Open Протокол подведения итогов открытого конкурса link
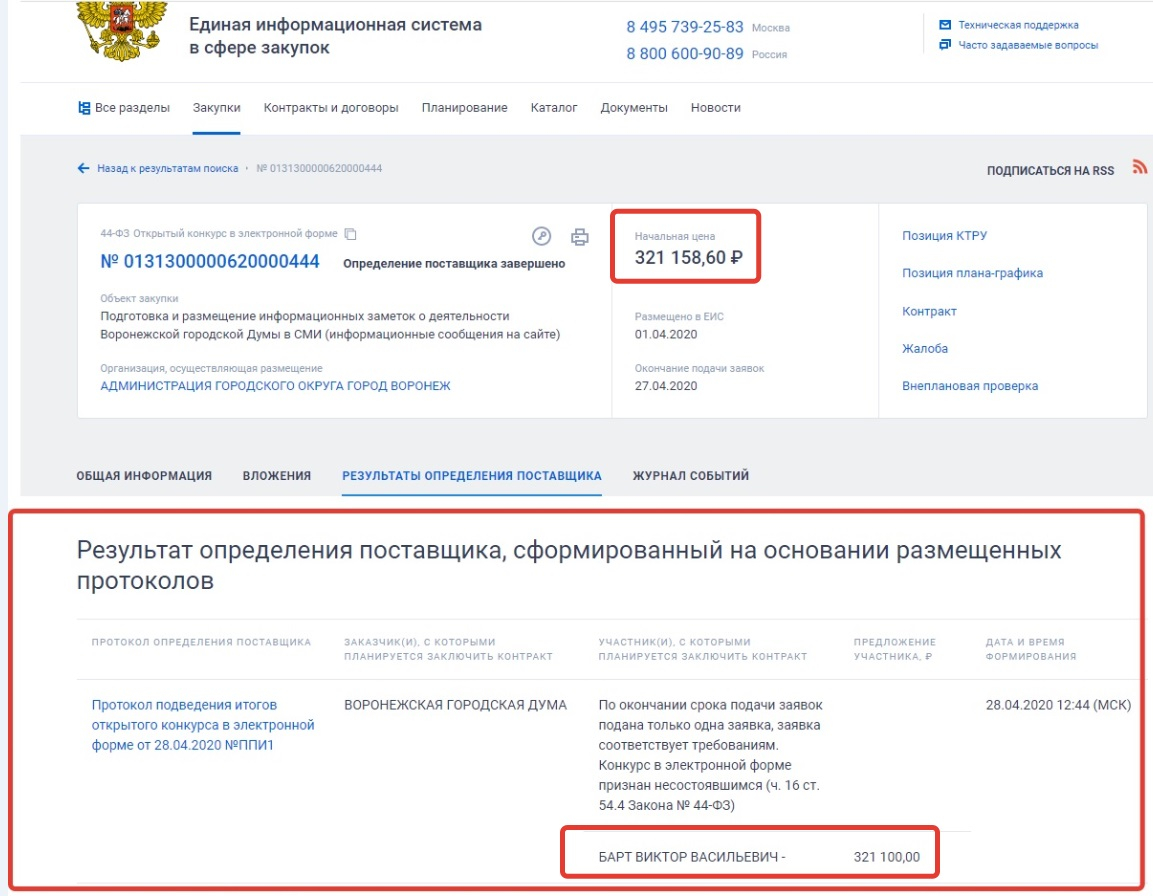1153x896 pixels. coord(203,725)
